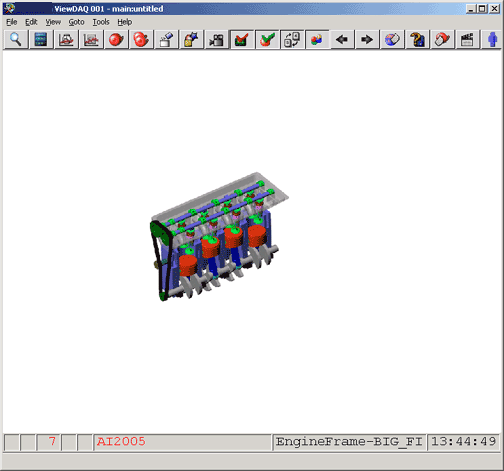Open the server rack toolbar icon

click(41, 40)
